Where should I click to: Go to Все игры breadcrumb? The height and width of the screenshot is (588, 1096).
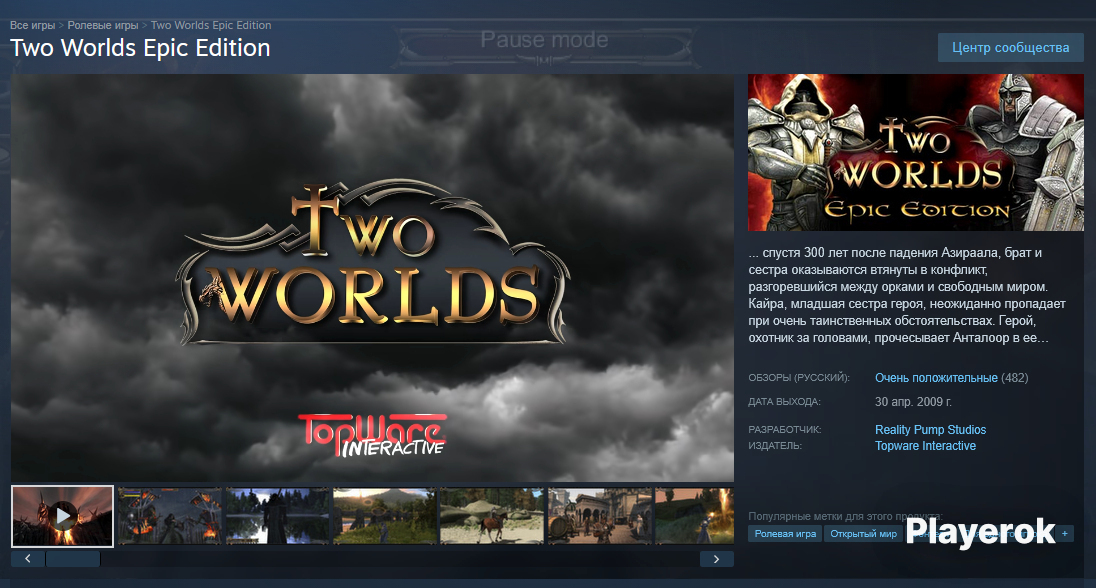(x=32, y=25)
